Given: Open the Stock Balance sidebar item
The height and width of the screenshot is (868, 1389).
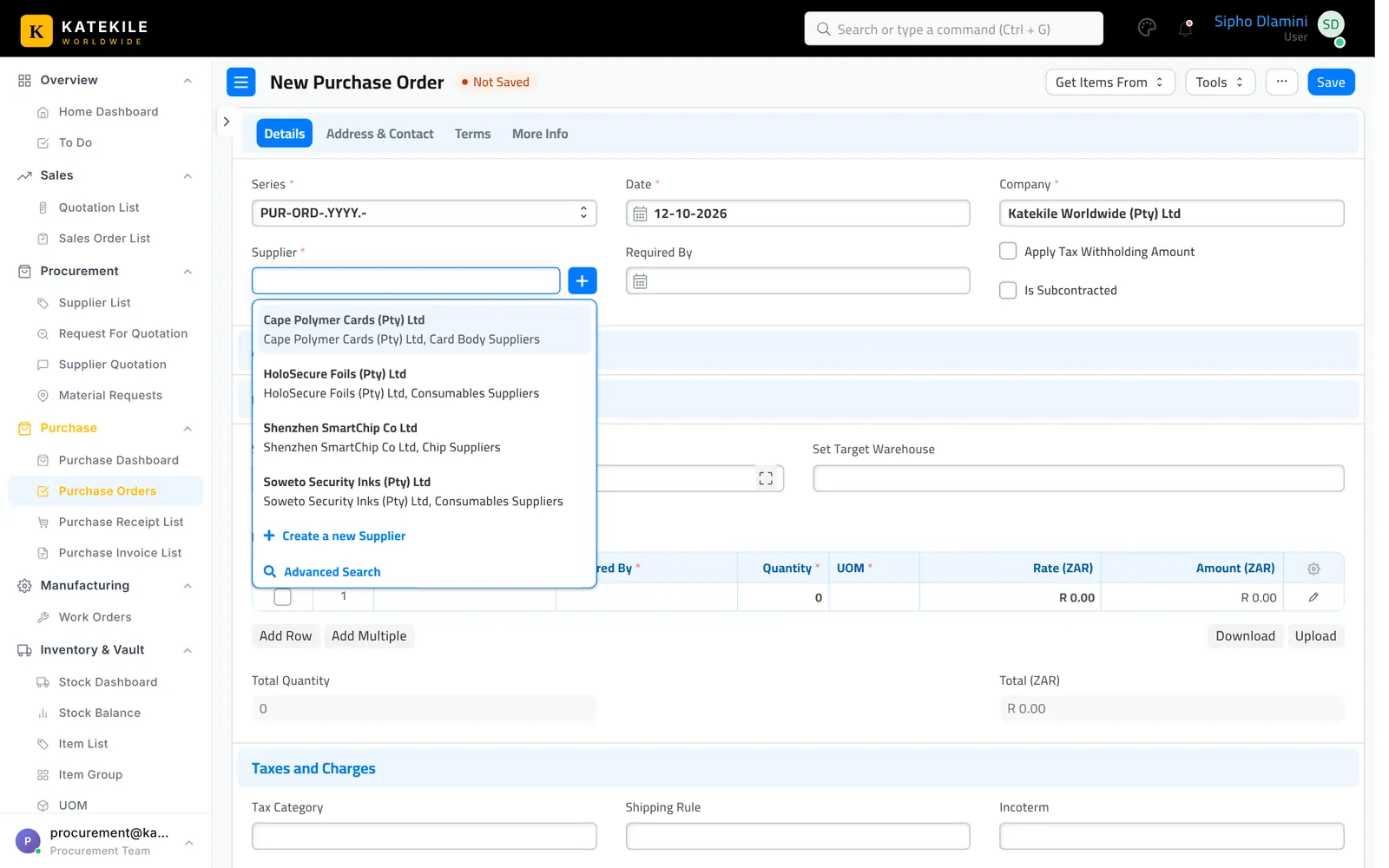Looking at the screenshot, I should coord(100,713).
